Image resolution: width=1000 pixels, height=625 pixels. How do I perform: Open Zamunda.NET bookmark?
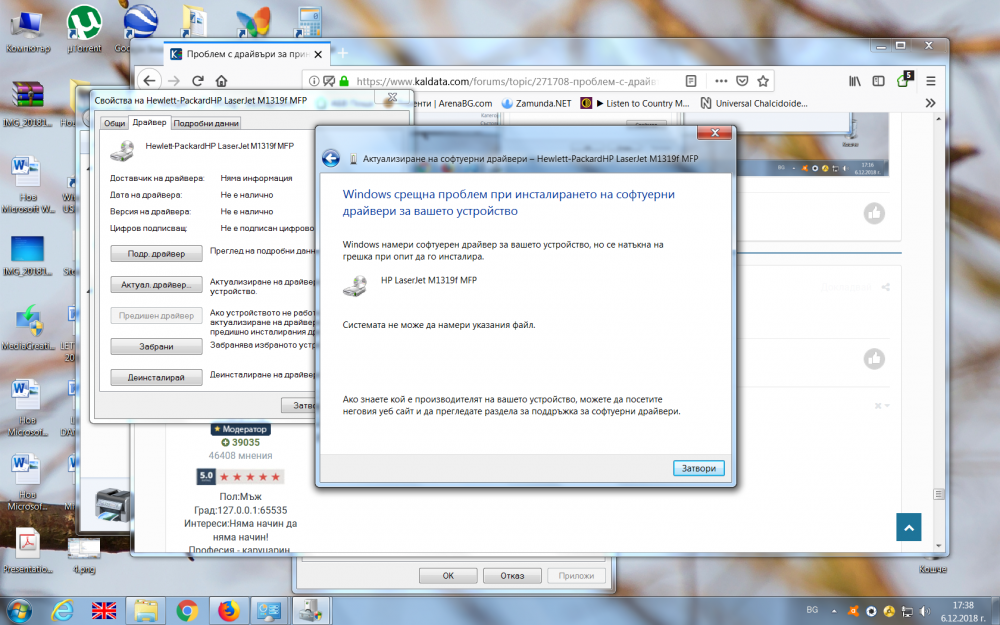point(536,103)
